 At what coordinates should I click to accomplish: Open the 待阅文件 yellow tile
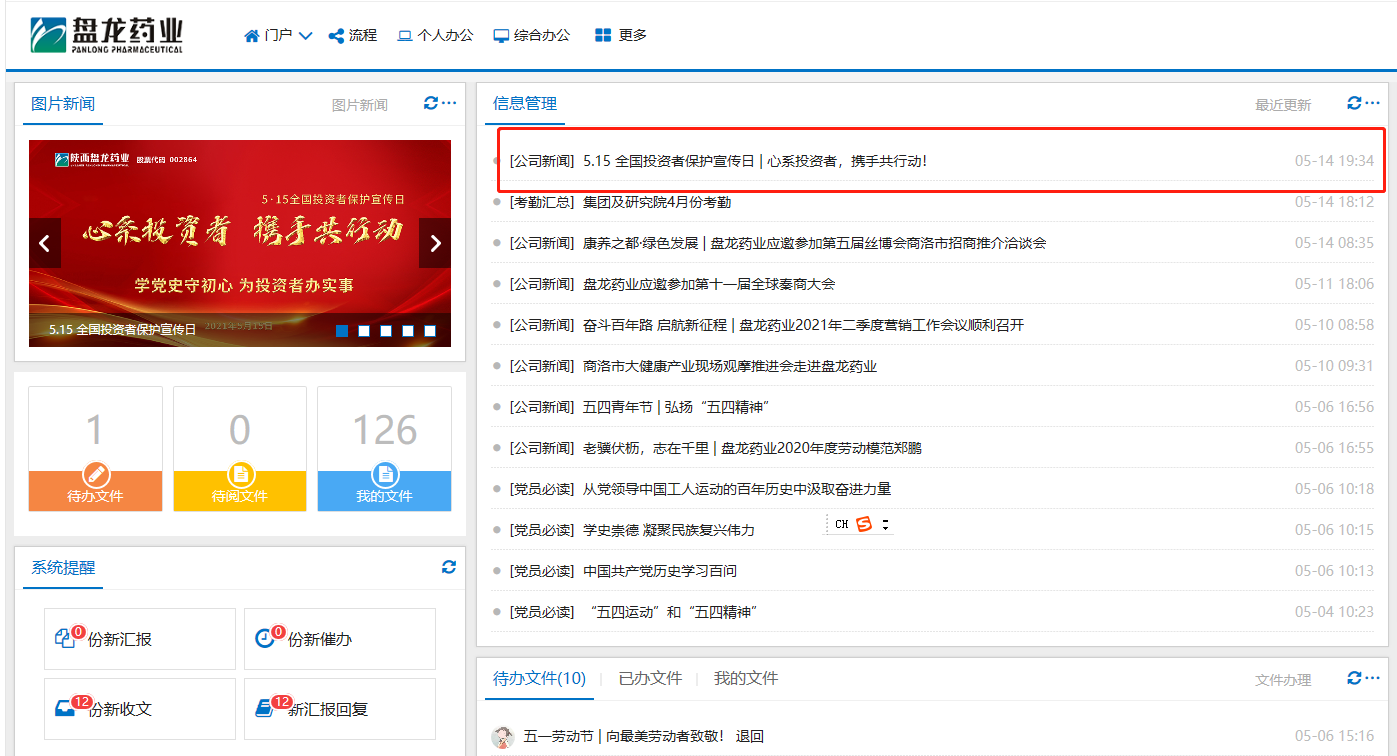240,449
